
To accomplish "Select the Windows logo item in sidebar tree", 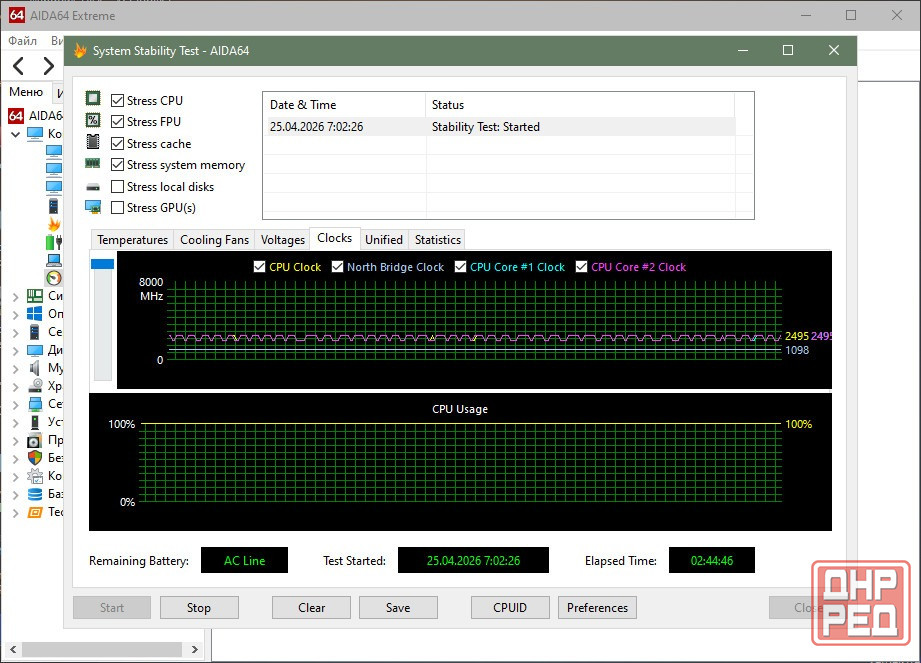I will point(34,314).
